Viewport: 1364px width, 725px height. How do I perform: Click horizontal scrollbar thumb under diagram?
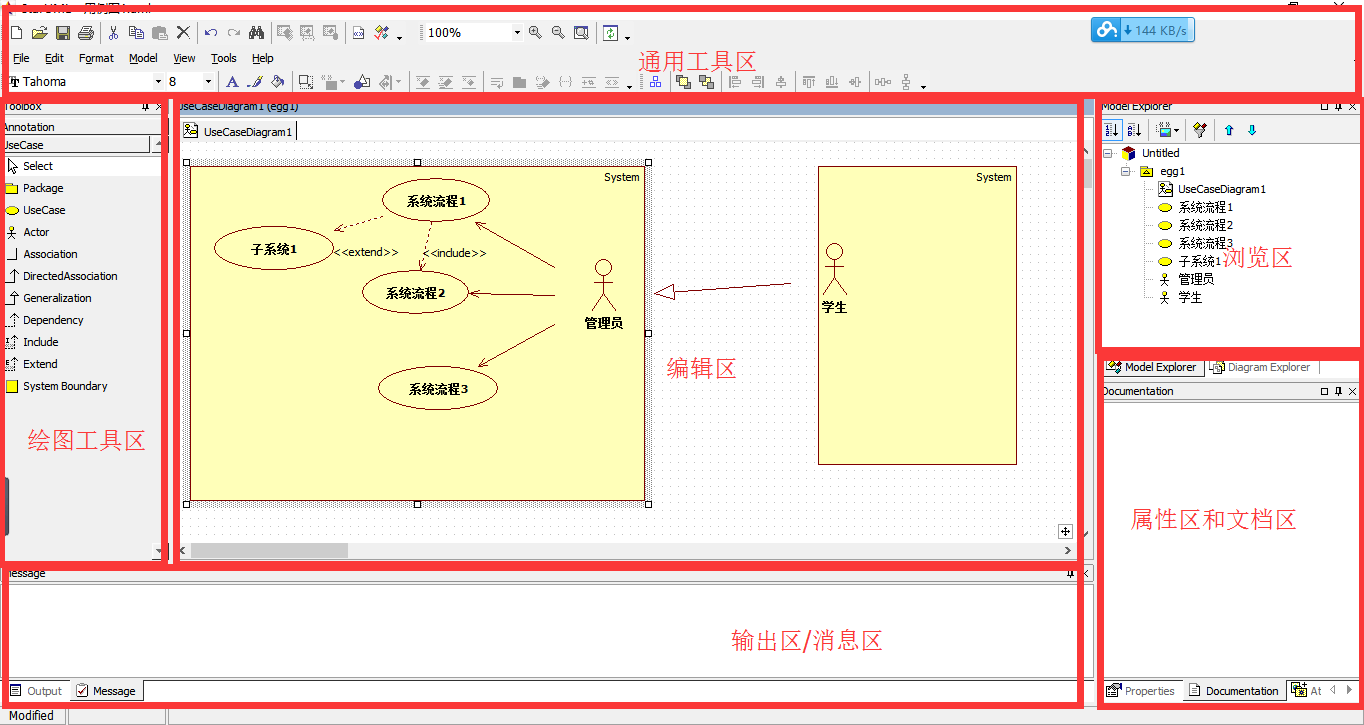click(269, 550)
